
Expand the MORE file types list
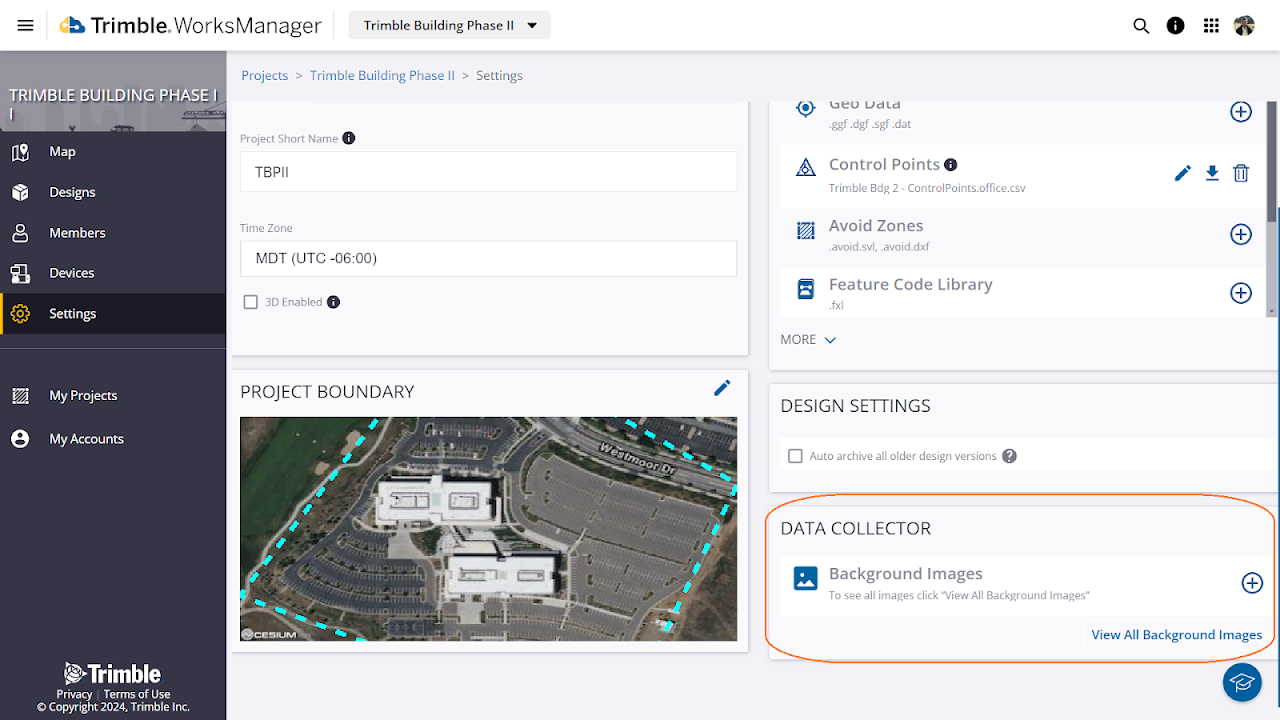coord(808,340)
